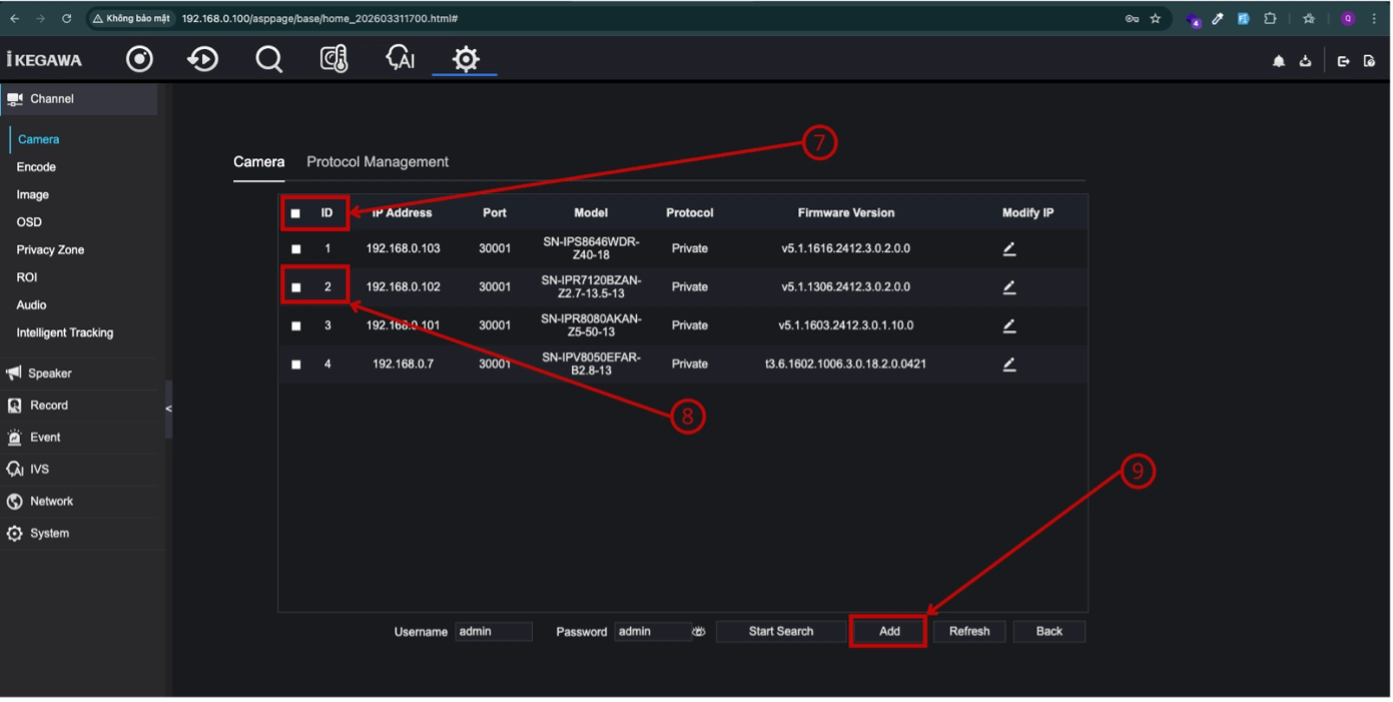Viewport: 1393px width, 702px height.
Task: Open the live view icon in top bar
Action: pos(140,59)
